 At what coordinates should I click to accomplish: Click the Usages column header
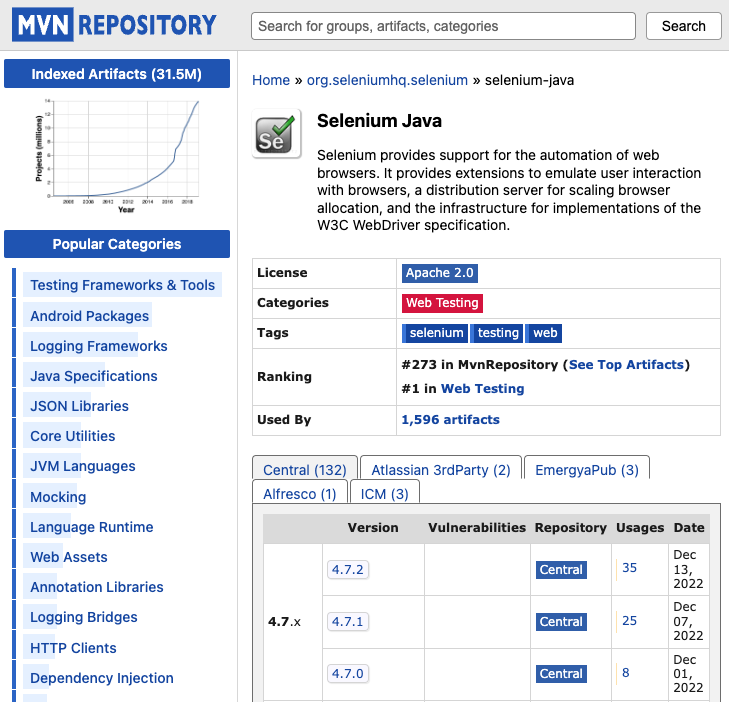pyautogui.click(x=640, y=528)
